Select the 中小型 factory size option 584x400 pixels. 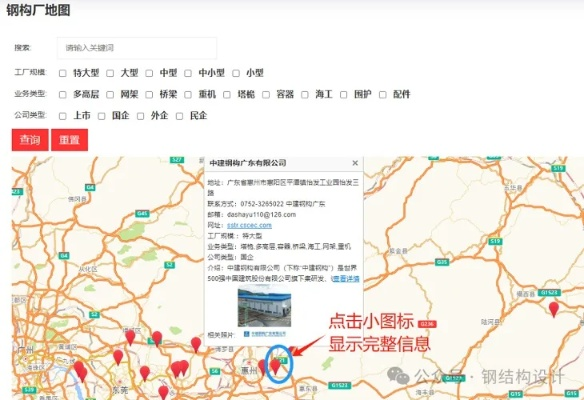point(188,73)
